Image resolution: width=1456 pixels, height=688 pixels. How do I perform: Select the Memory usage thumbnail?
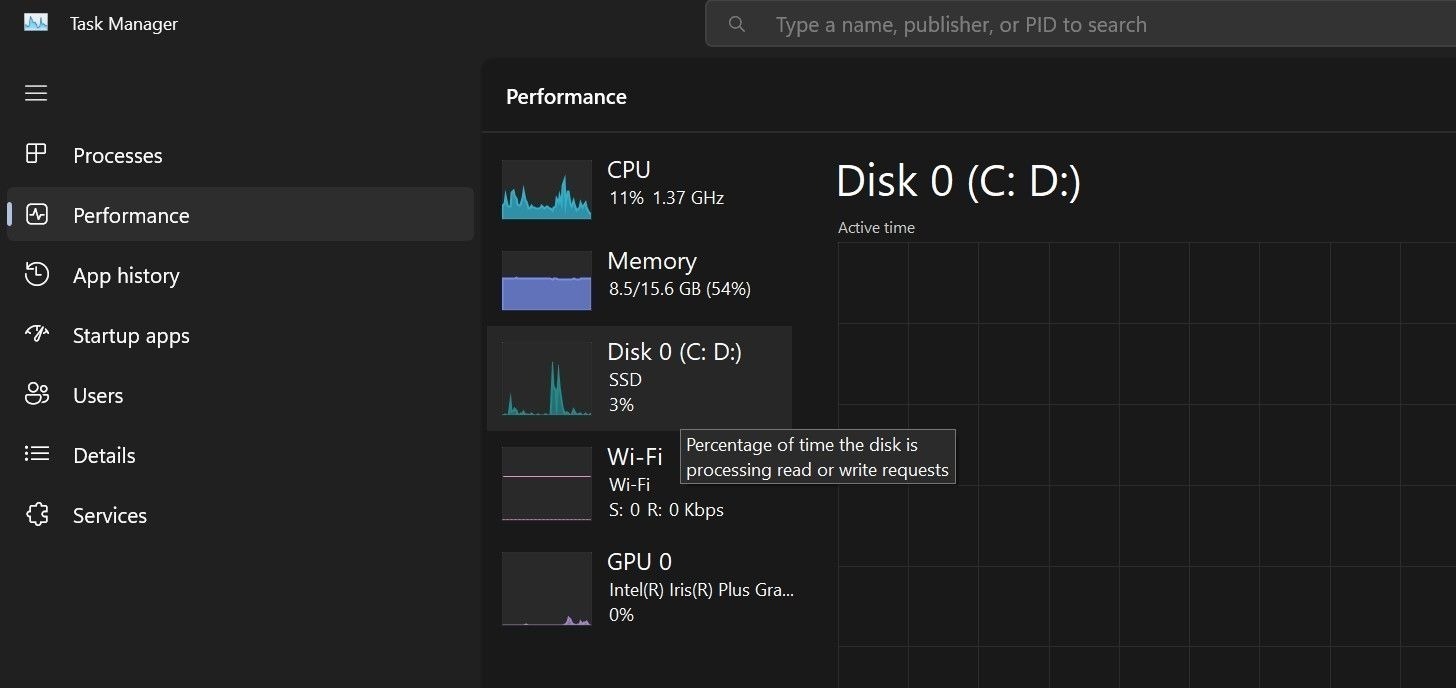tap(546, 280)
